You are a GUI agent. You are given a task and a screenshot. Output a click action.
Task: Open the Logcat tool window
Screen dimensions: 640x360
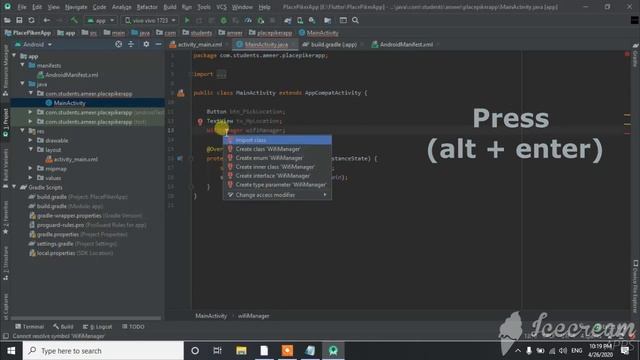98,327
